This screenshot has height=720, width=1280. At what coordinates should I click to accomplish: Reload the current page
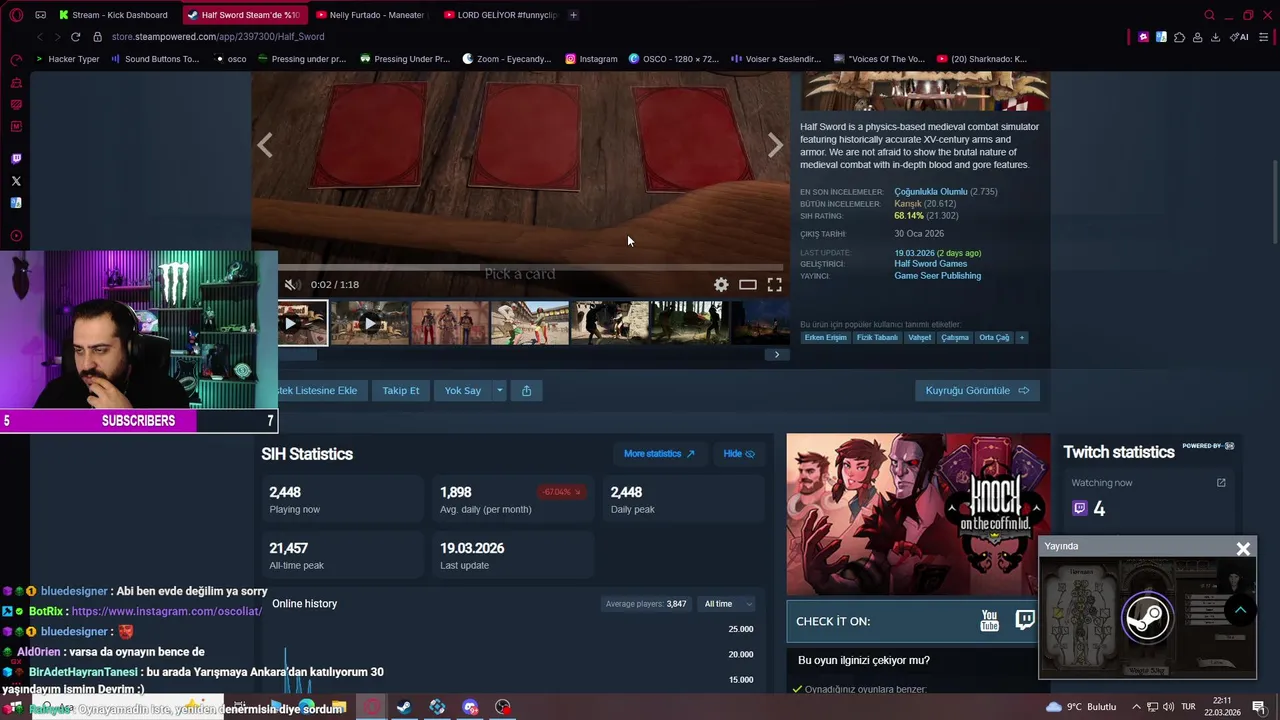pyautogui.click(x=75, y=37)
